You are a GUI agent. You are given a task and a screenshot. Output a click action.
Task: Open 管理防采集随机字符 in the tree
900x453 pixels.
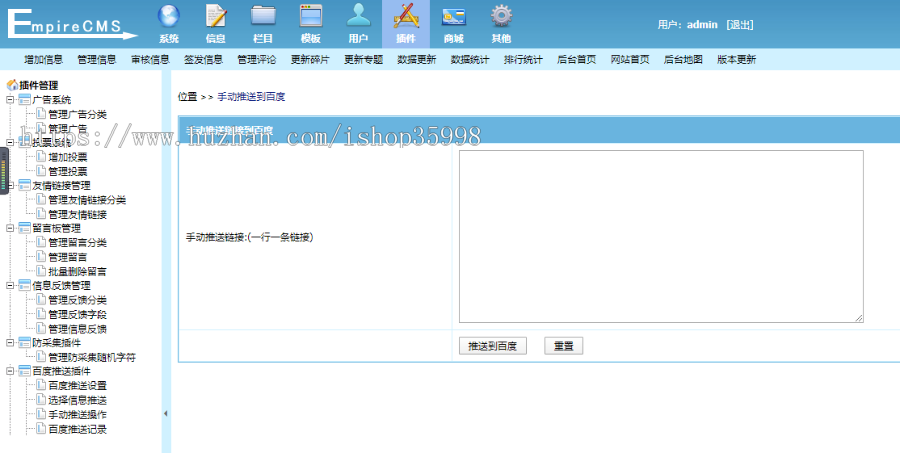pyautogui.click(x=92, y=357)
